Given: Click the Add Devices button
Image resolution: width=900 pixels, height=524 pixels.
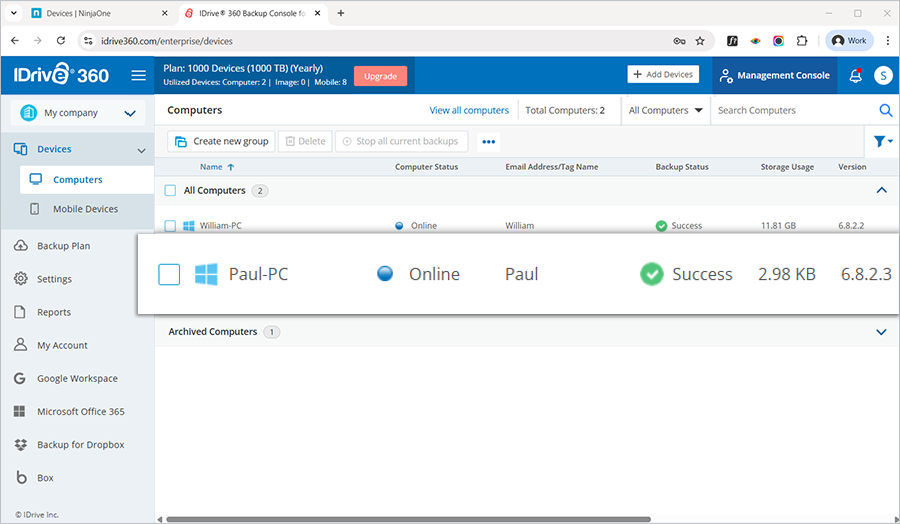Looking at the screenshot, I should tap(663, 75).
